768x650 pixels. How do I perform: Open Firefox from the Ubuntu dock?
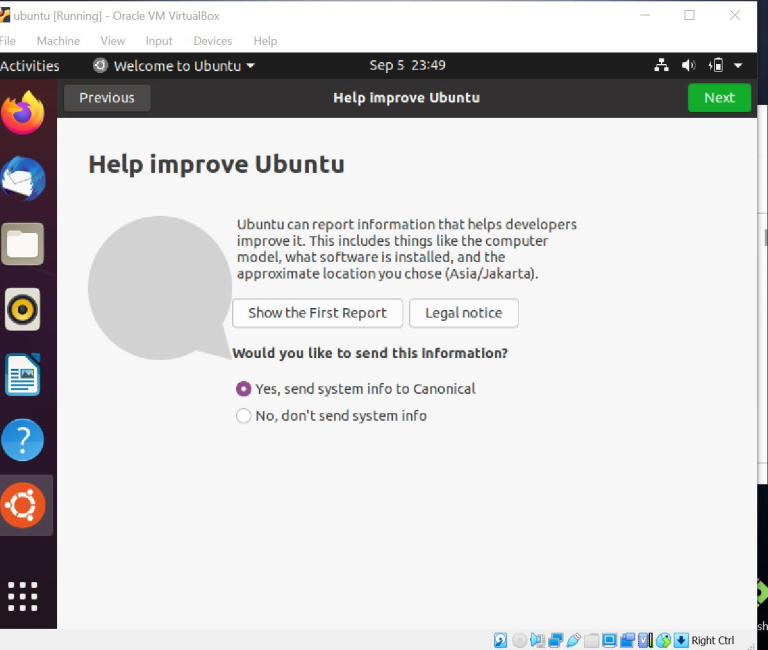23,112
